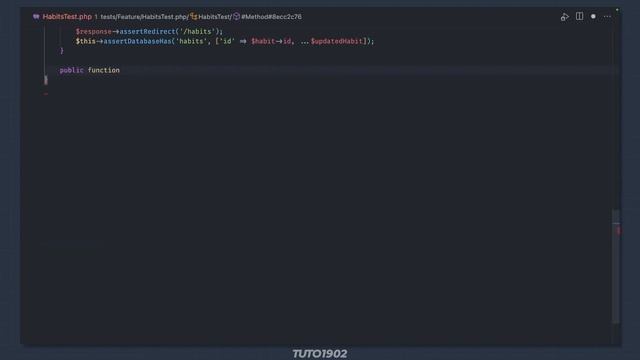
Task: Click the '$habit->id' expression
Action: tap(271, 41)
